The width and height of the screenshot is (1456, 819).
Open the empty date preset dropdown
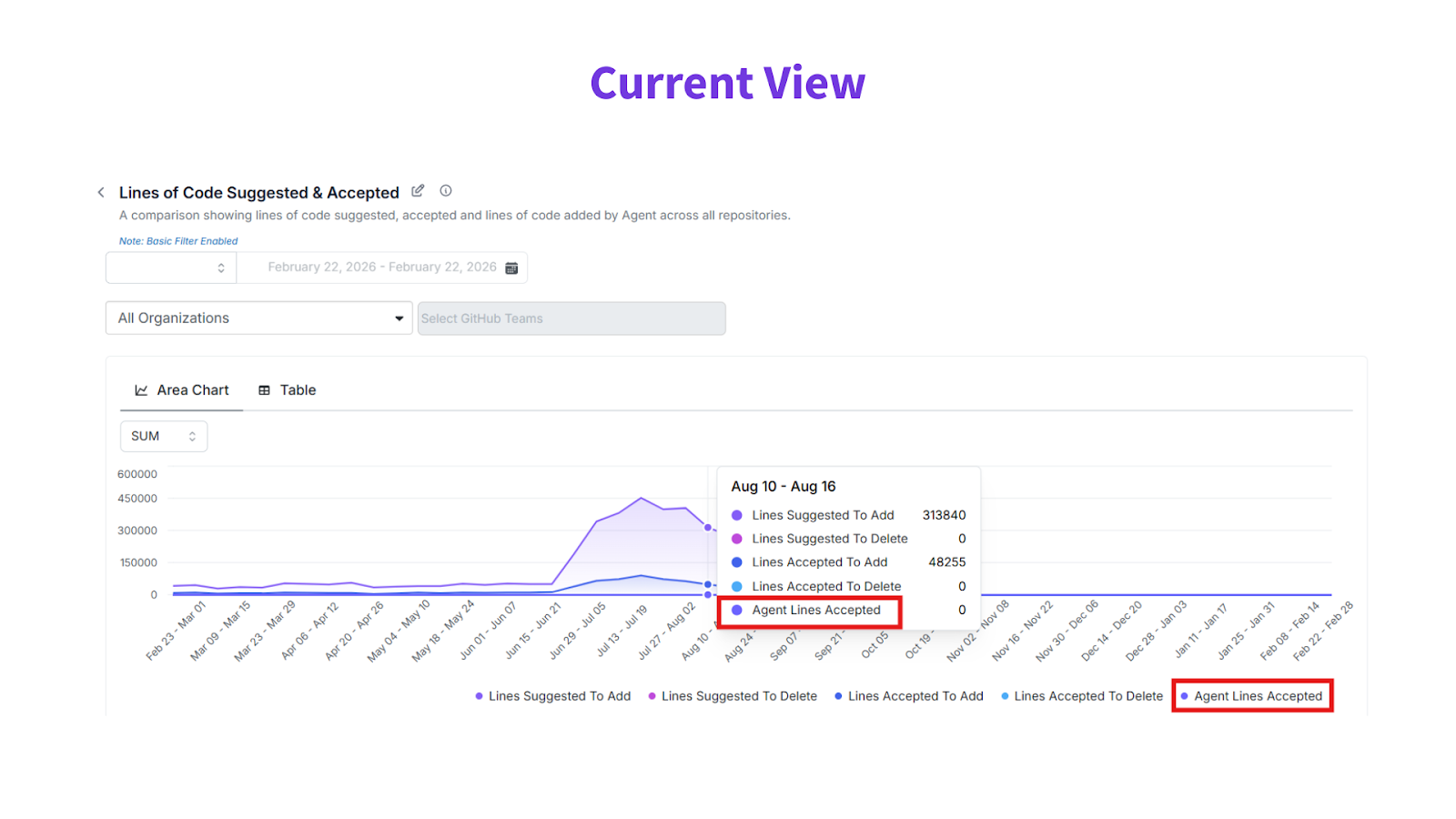pyautogui.click(x=171, y=268)
